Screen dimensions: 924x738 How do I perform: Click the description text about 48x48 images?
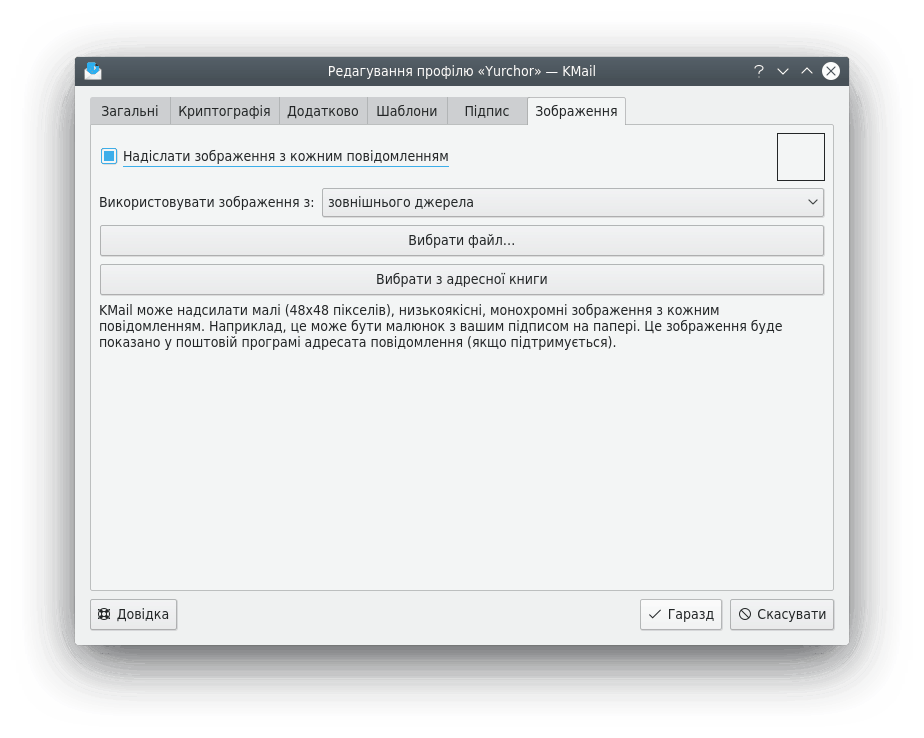[440, 326]
